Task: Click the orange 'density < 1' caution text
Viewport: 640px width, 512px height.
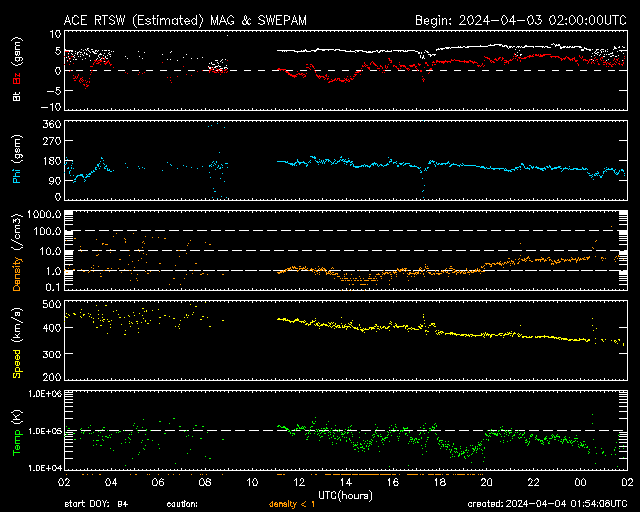Action: (x=292, y=504)
